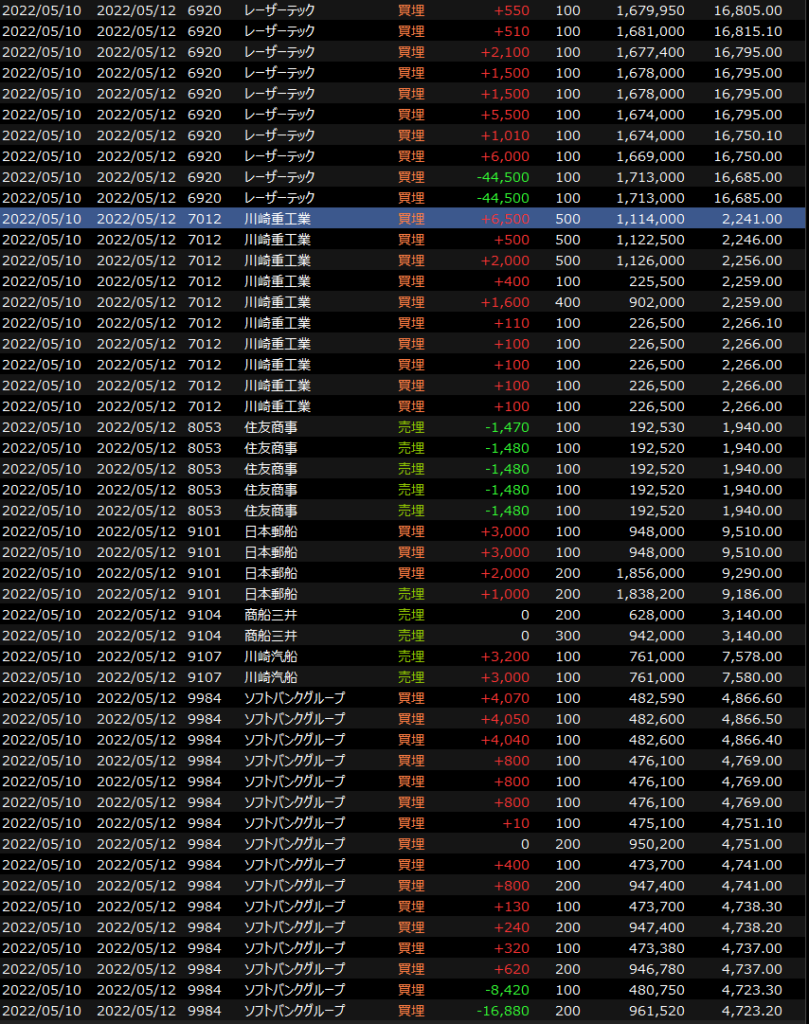Select the 川崎重工業 row priced 2,266.10
The height and width of the screenshot is (1024, 809).
[x=400, y=323]
